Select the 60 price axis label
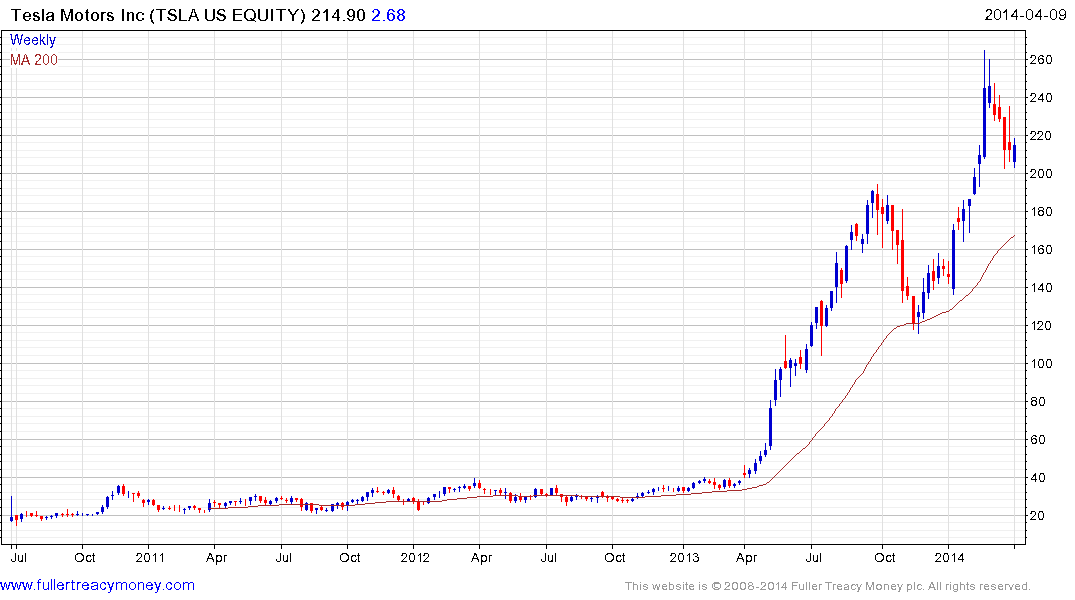 1038,440
